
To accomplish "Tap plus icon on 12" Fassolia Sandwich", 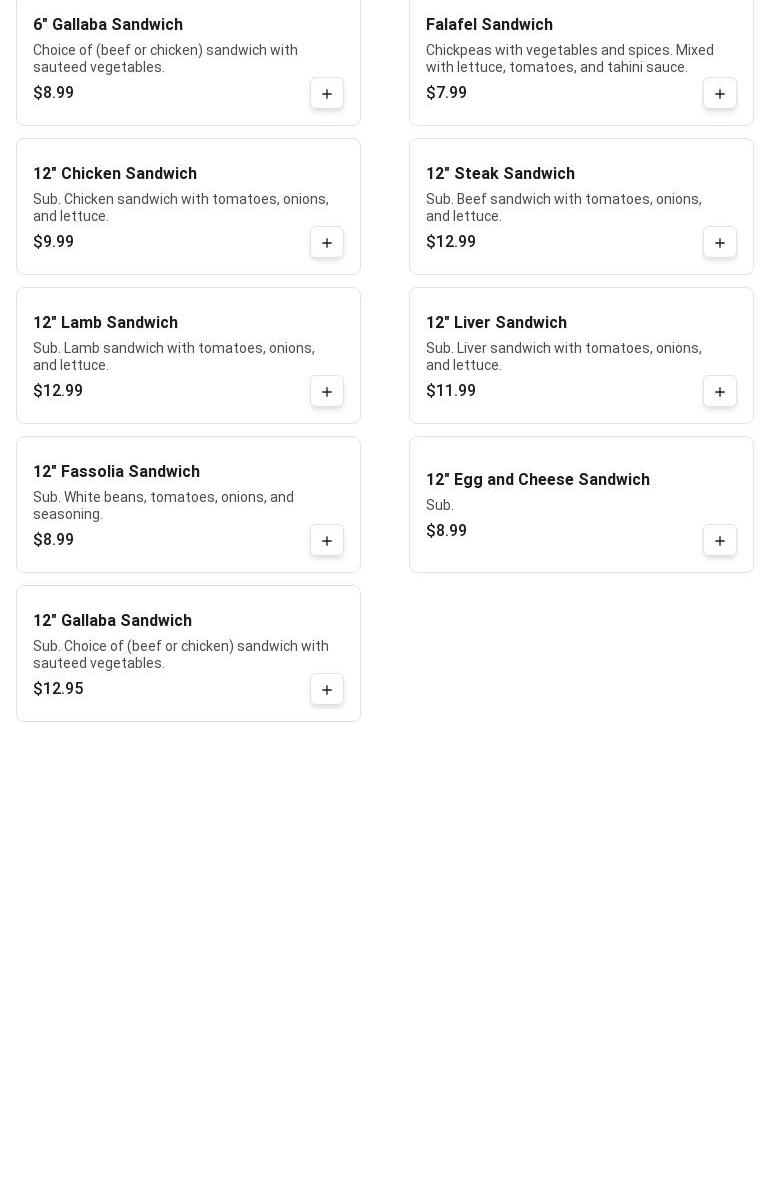I will pos(327,541).
